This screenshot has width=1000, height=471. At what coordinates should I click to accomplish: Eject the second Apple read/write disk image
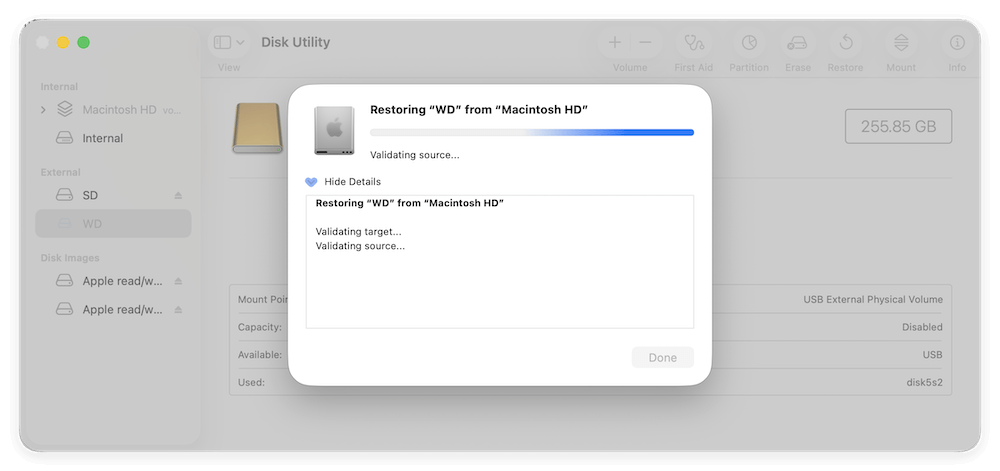[x=179, y=310]
